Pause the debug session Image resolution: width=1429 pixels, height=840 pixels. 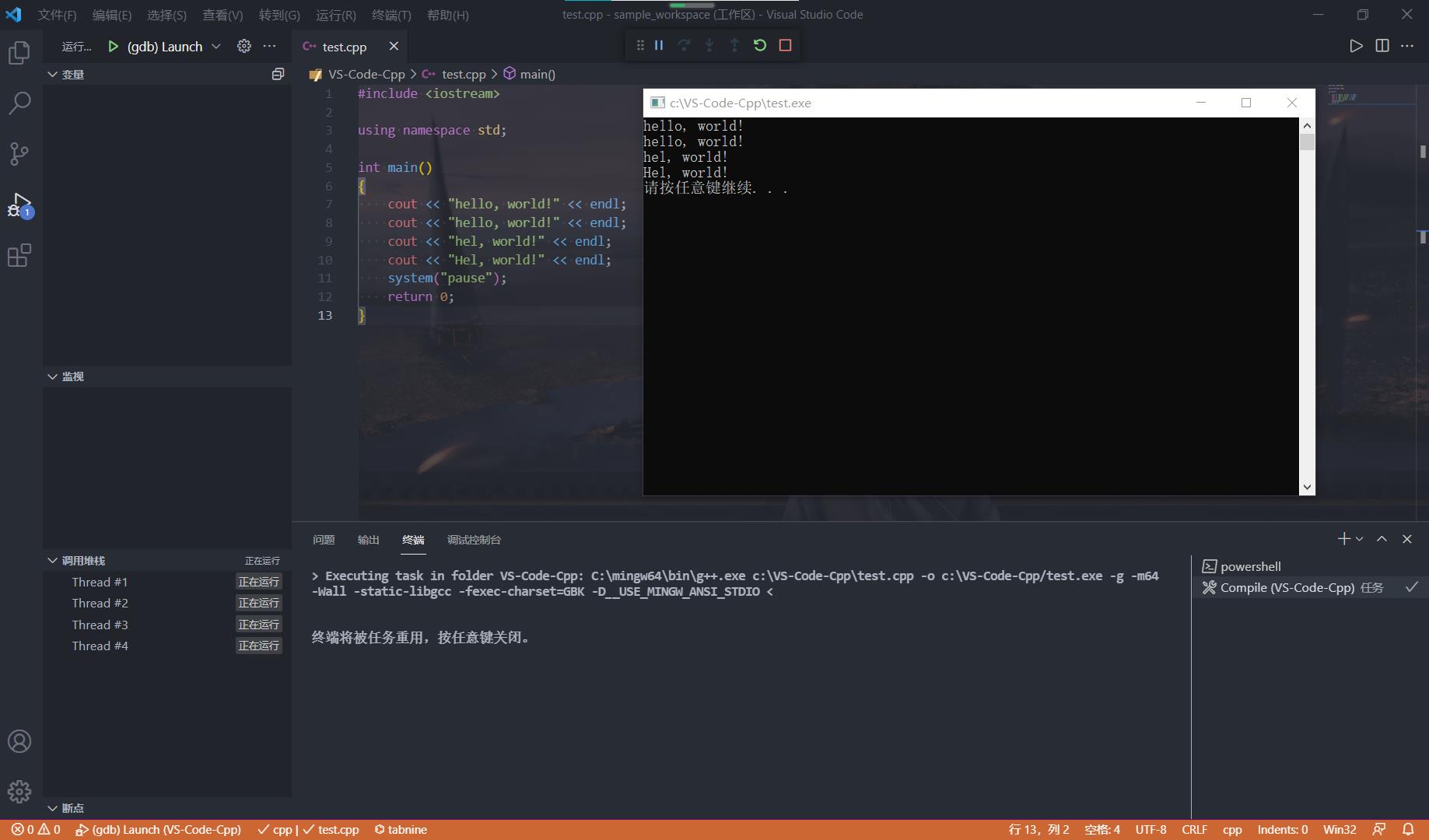tap(659, 45)
